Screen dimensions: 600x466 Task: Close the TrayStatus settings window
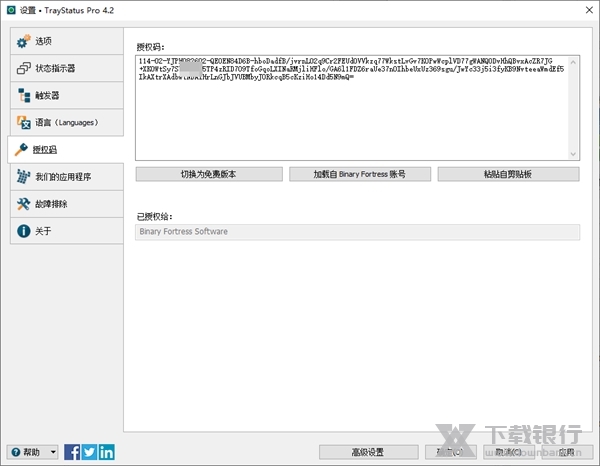pos(589,10)
